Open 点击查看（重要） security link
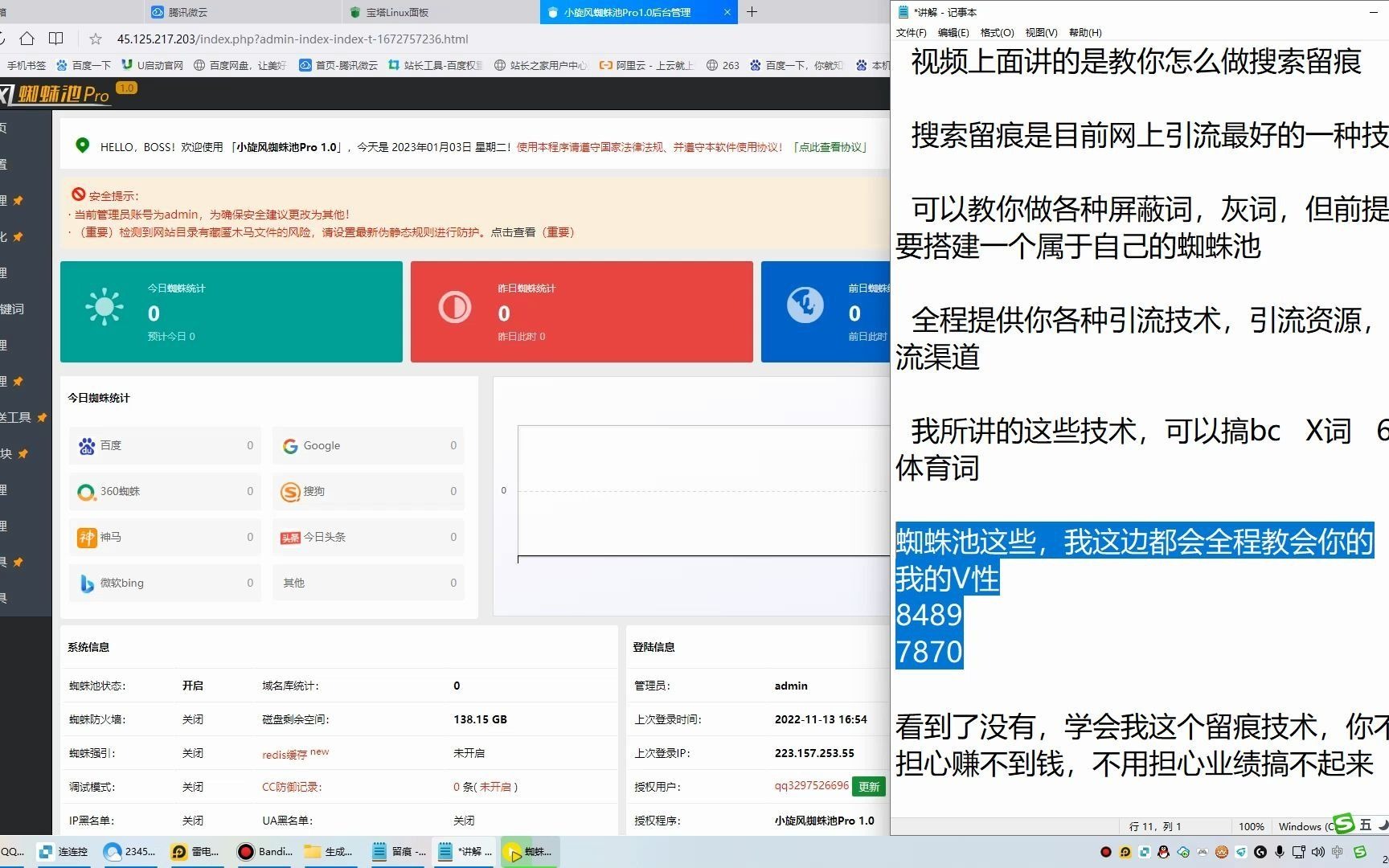This screenshot has width=1389, height=868. (532, 232)
